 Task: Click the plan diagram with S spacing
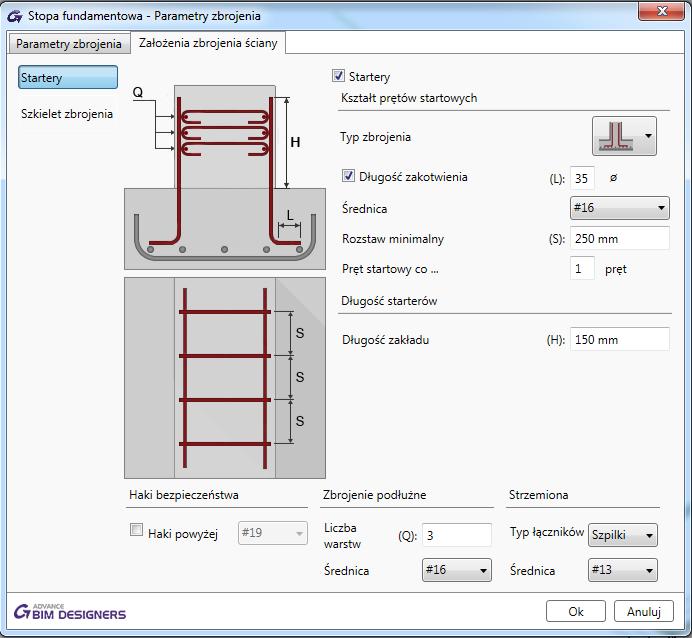click(225, 378)
